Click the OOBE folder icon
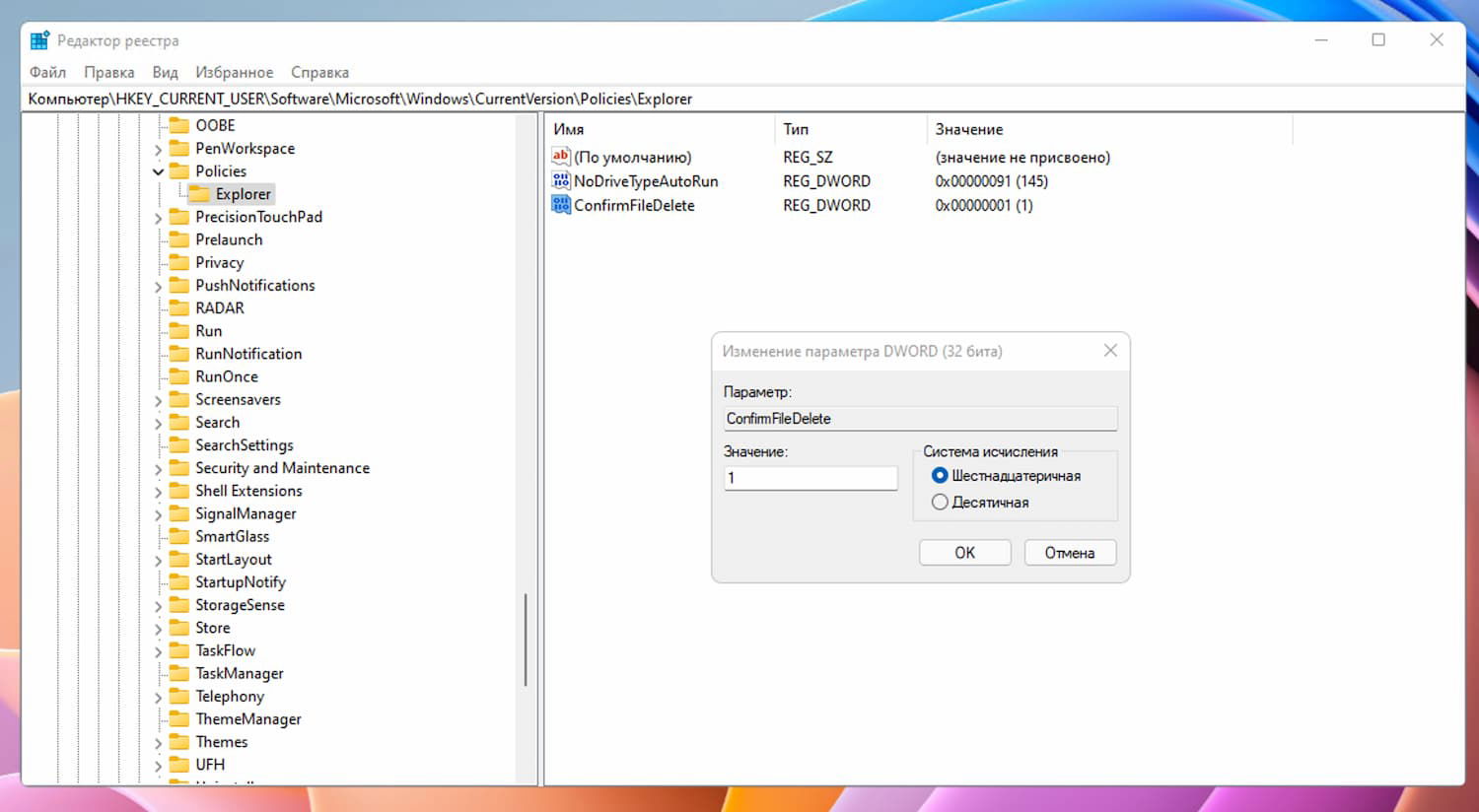The height and width of the screenshot is (812, 1479). 178,125
